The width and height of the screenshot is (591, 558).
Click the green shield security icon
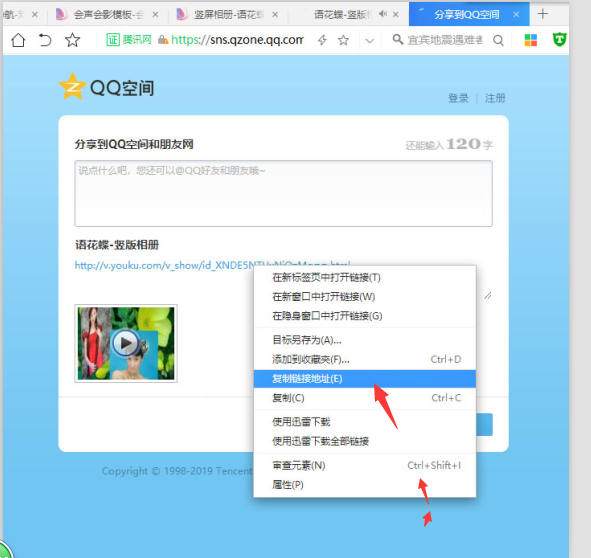tap(559, 39)
